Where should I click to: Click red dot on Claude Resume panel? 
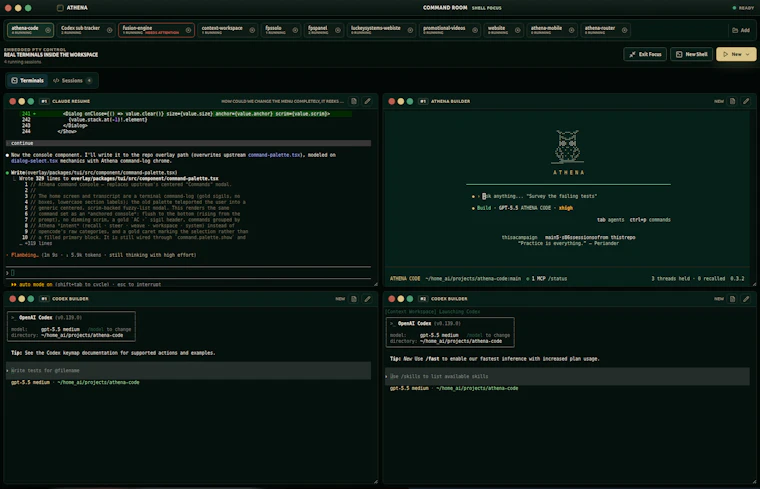13,101
